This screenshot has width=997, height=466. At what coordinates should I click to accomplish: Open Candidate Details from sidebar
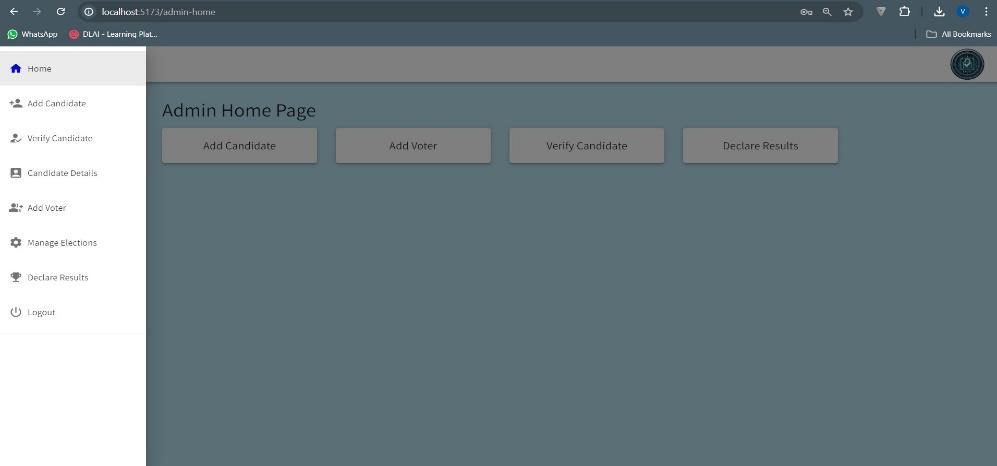click(73, 173)
